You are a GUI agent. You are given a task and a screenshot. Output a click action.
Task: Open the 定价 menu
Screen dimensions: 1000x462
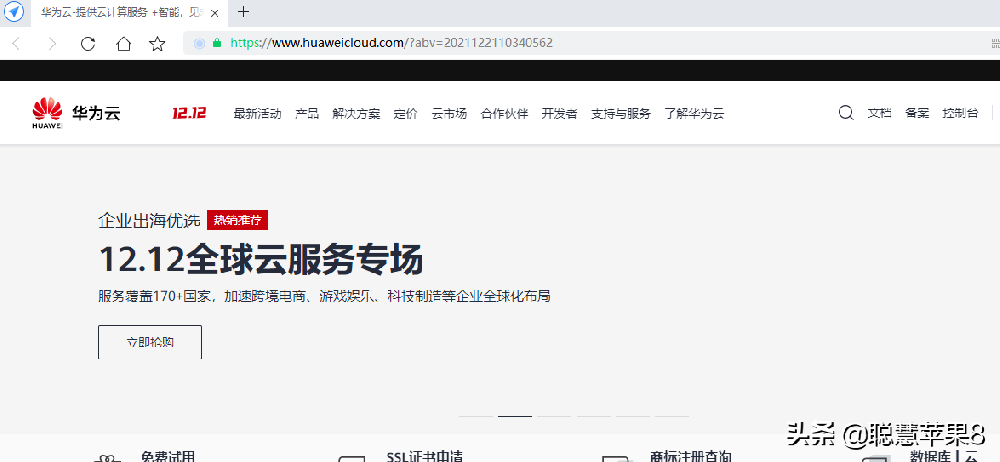click(x=406, y=114)
